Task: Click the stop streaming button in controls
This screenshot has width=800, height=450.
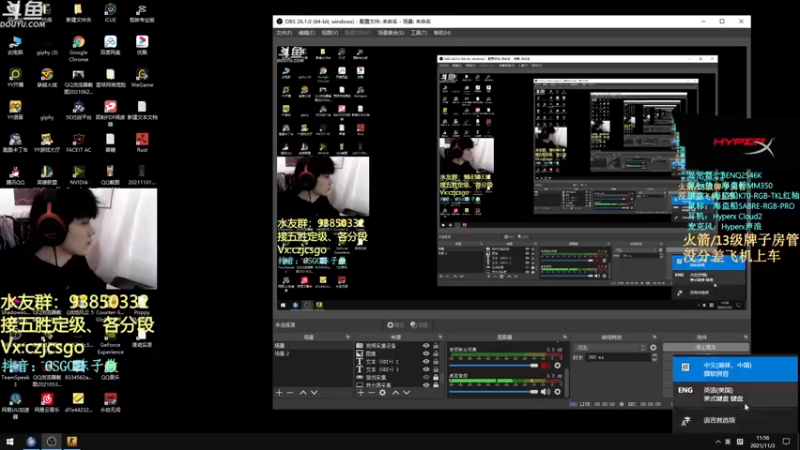Action: [706, 347]
